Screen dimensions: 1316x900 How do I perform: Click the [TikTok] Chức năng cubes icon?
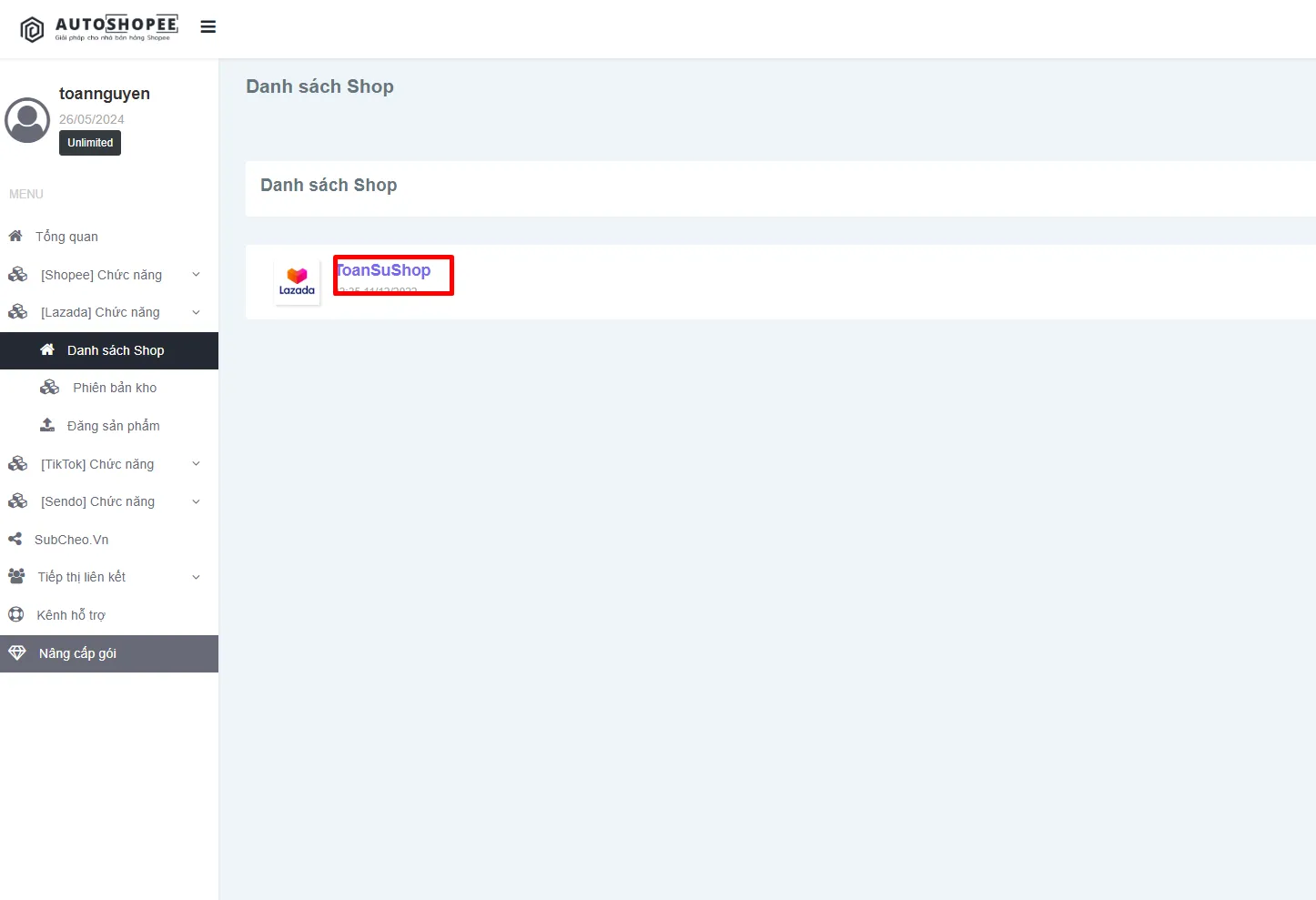pyautogui.click(x=17, y=464)
